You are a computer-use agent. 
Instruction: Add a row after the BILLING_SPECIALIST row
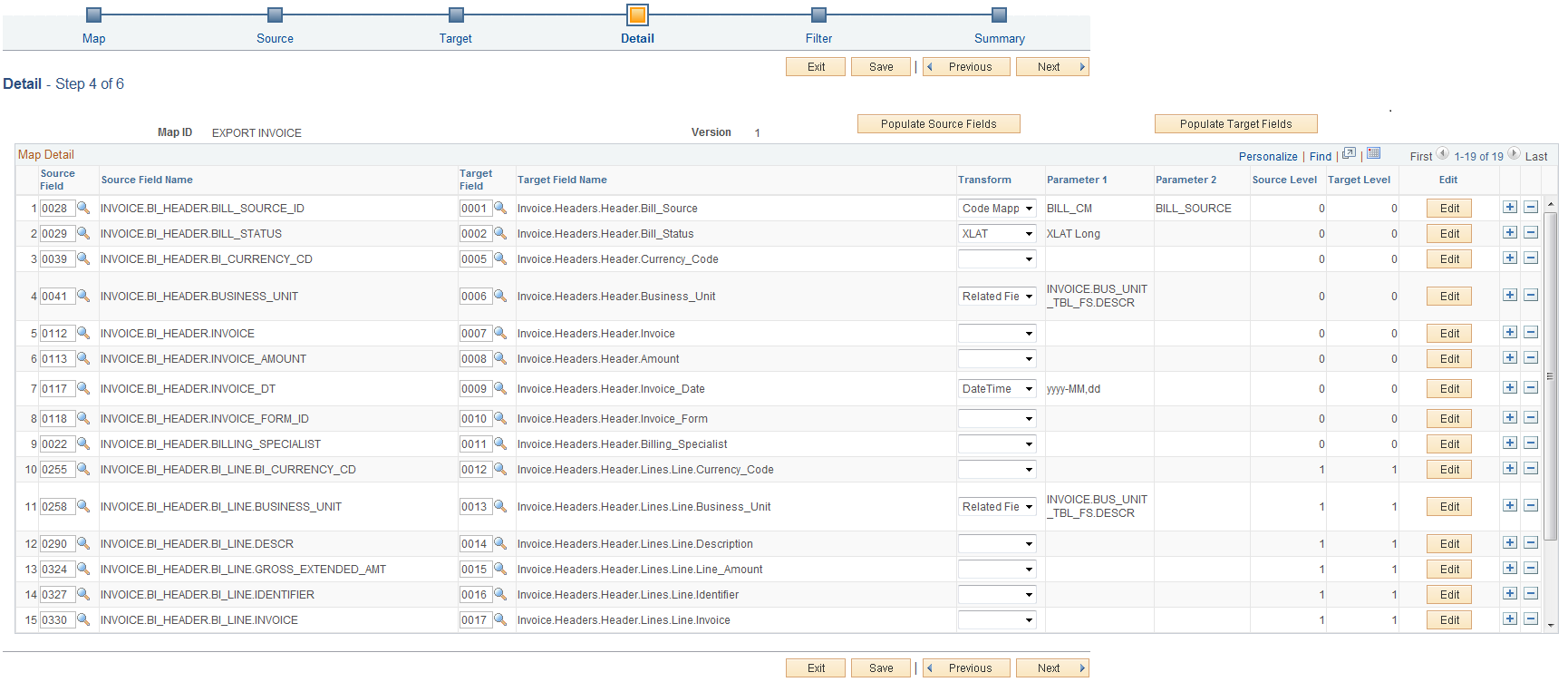click(x=1510, y=443)
